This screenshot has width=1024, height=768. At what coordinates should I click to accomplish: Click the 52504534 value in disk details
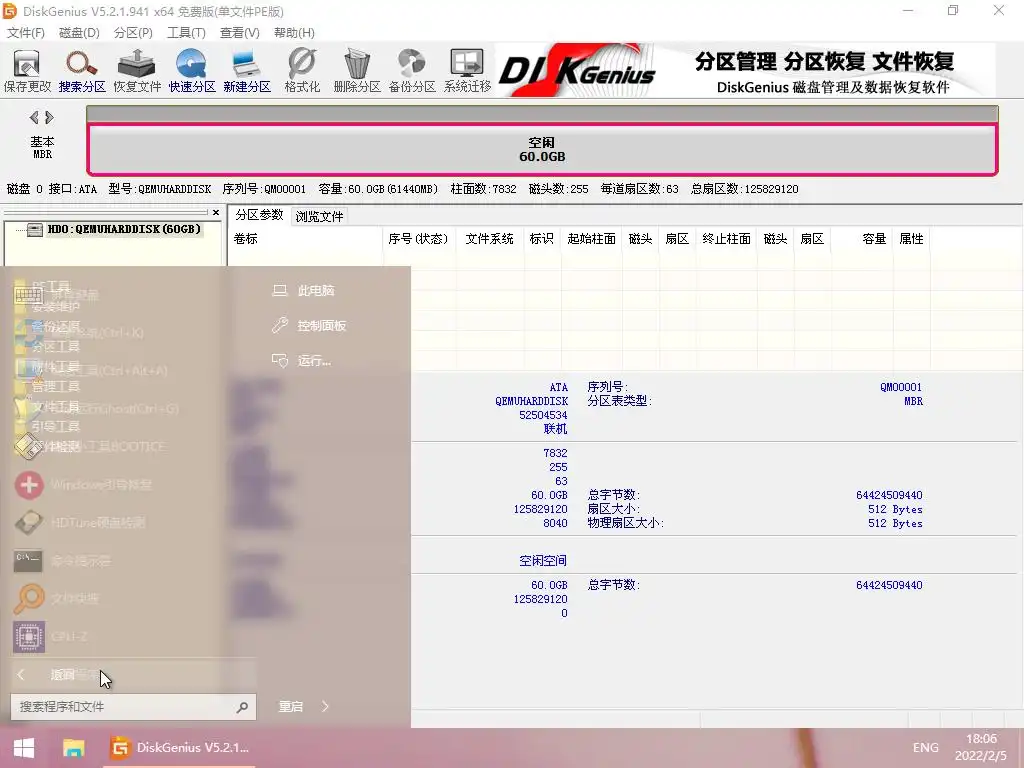543,415
